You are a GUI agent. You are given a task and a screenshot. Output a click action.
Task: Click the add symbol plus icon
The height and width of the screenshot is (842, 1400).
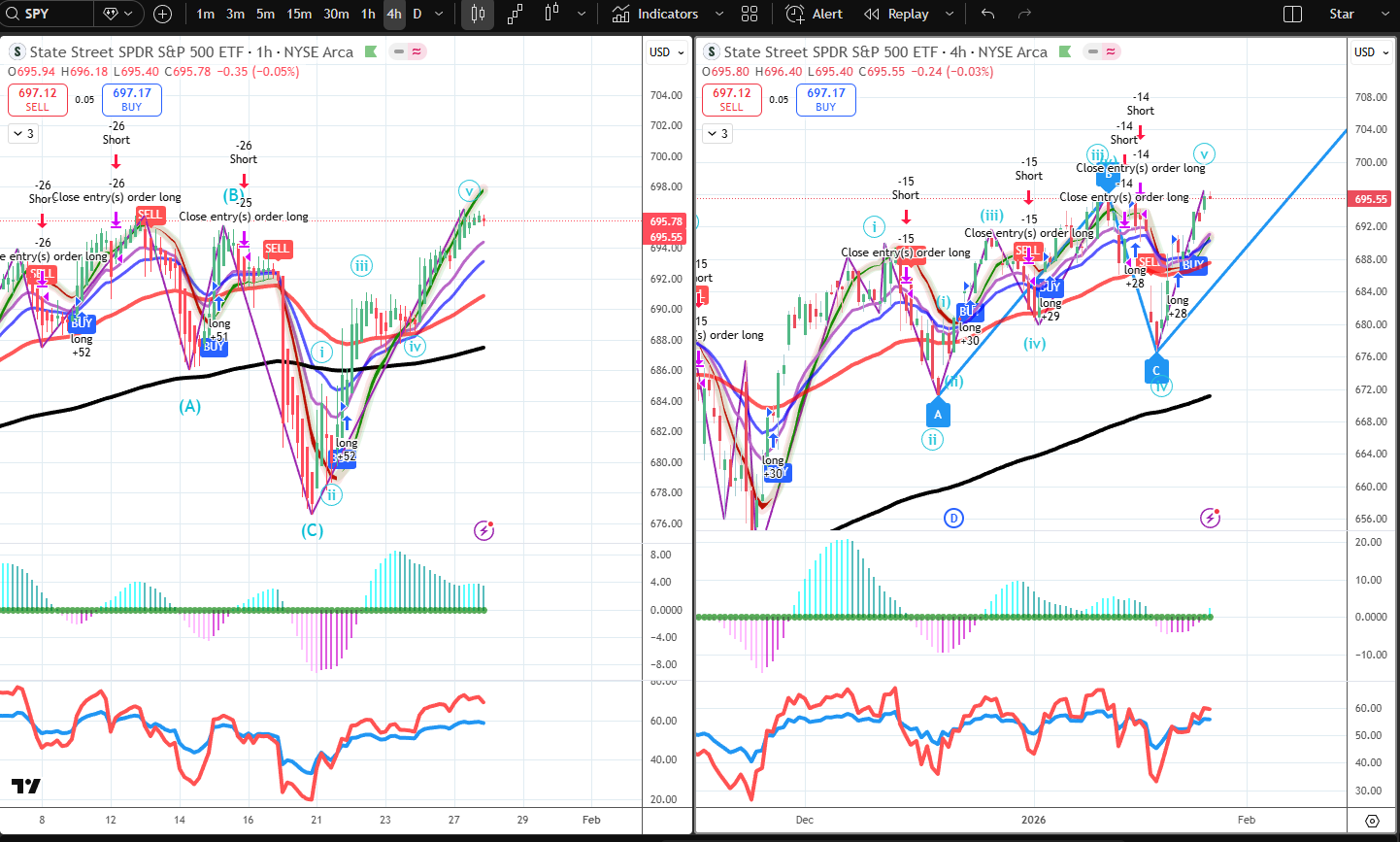[x=163, y=14]
